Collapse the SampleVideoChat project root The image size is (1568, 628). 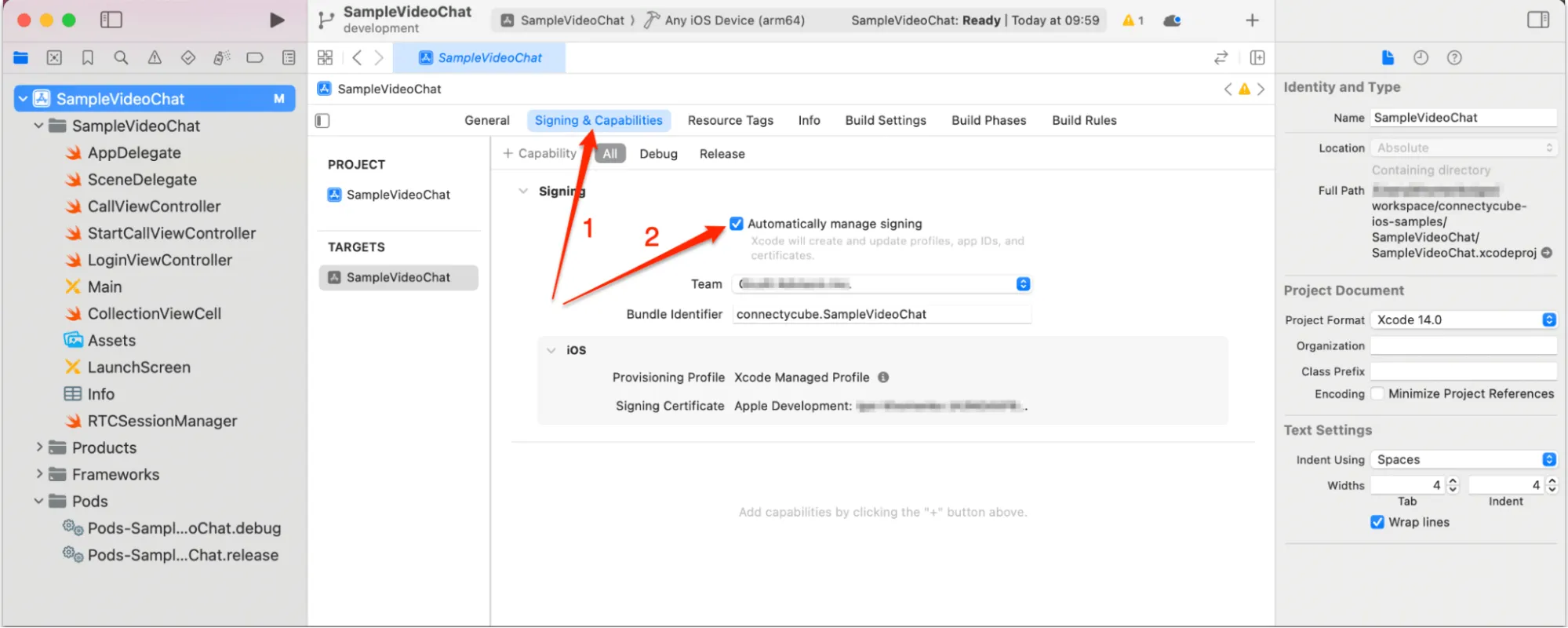[x=23, y=99]
